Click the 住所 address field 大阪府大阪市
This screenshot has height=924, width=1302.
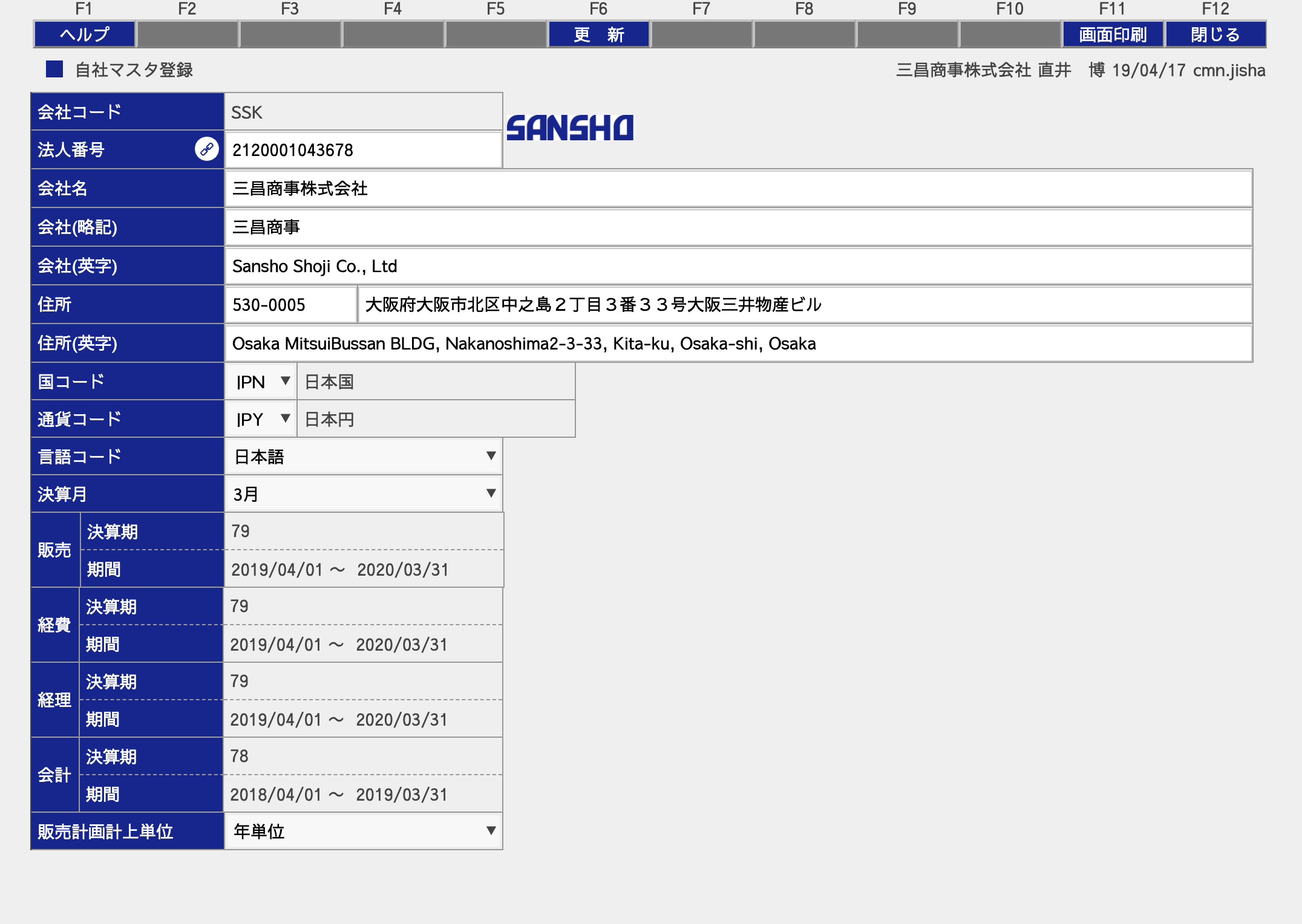(x=805, y=305)
